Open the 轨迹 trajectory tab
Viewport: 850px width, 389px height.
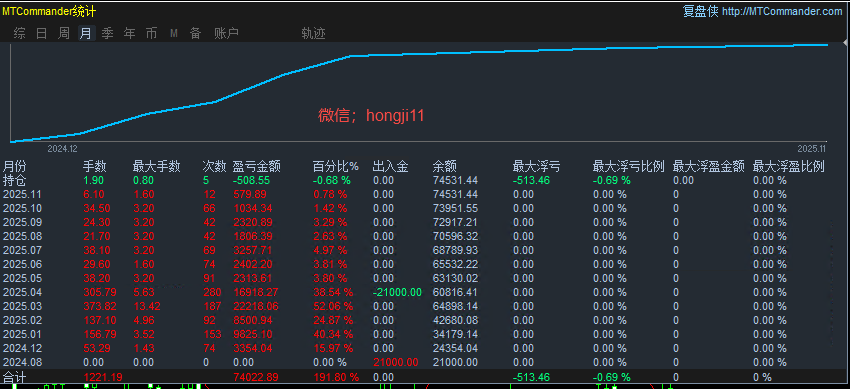tap(313, 34)
